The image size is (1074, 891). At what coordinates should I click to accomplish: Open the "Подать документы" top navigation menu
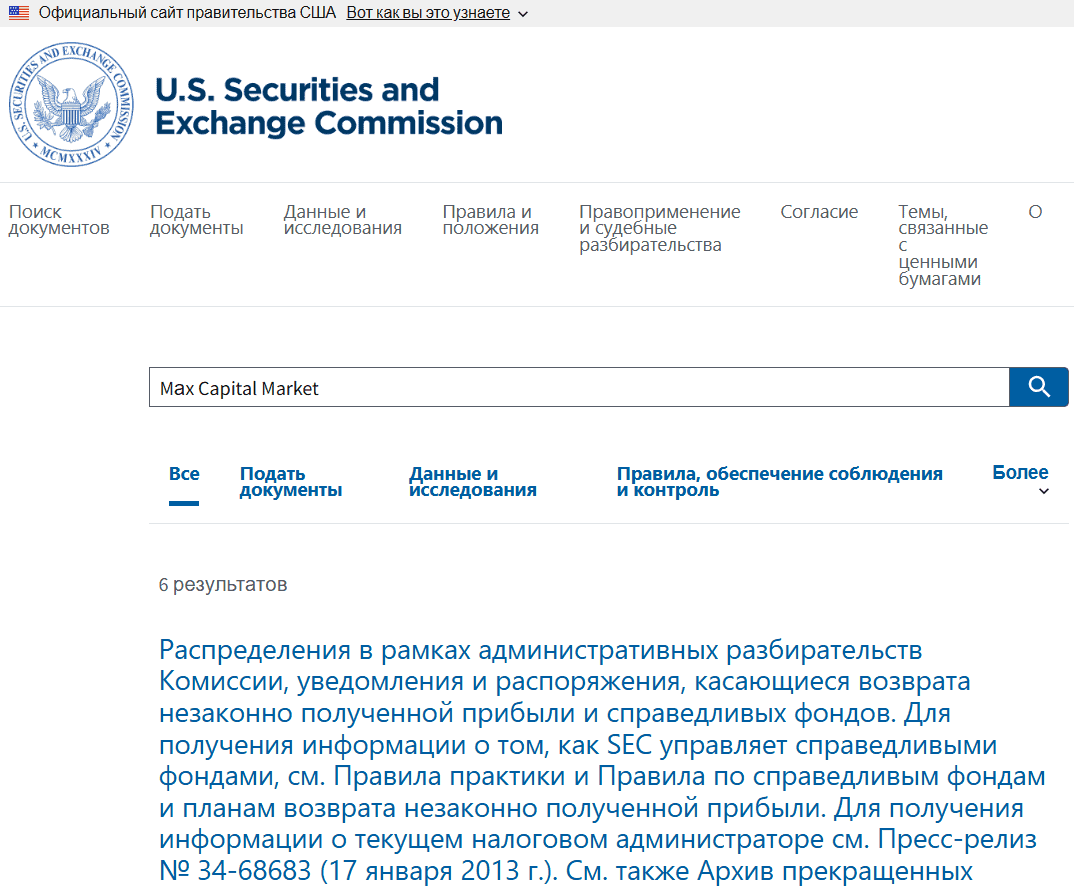[x=196, y=220]
